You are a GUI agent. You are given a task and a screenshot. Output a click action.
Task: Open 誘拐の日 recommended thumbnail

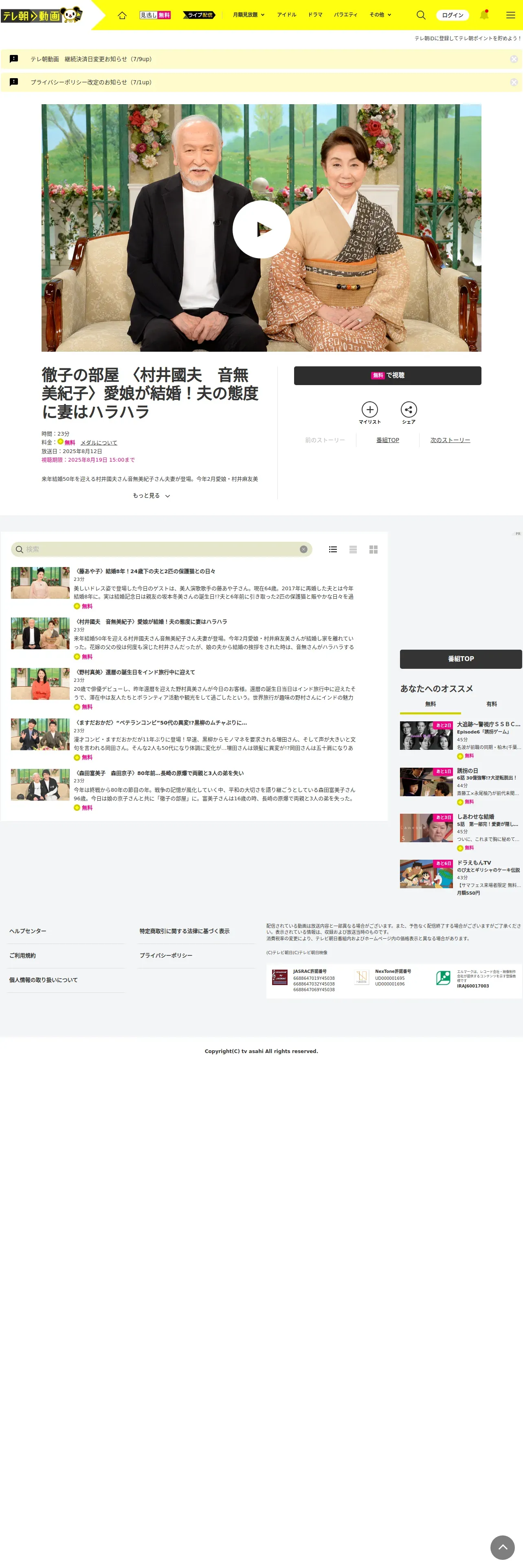point(426,782)
